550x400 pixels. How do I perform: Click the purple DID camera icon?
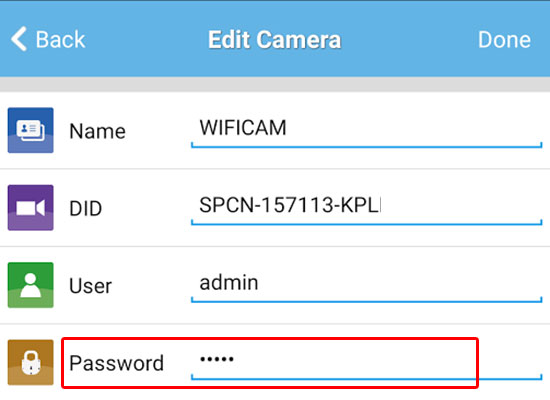[31, 208]
